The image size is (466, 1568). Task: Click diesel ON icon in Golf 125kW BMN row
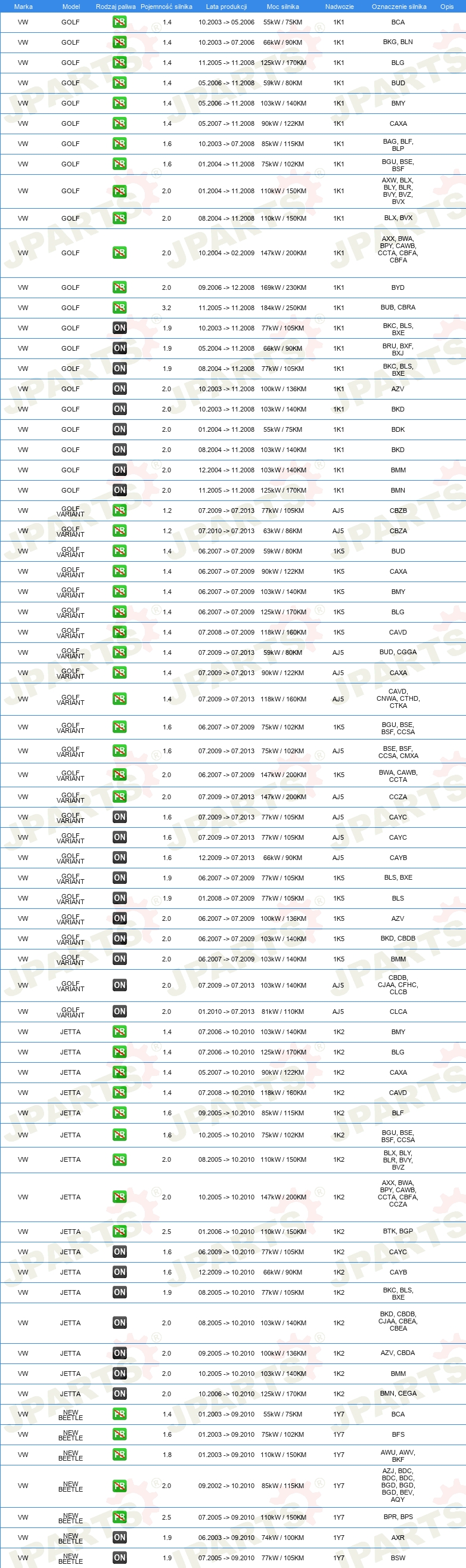120,490
